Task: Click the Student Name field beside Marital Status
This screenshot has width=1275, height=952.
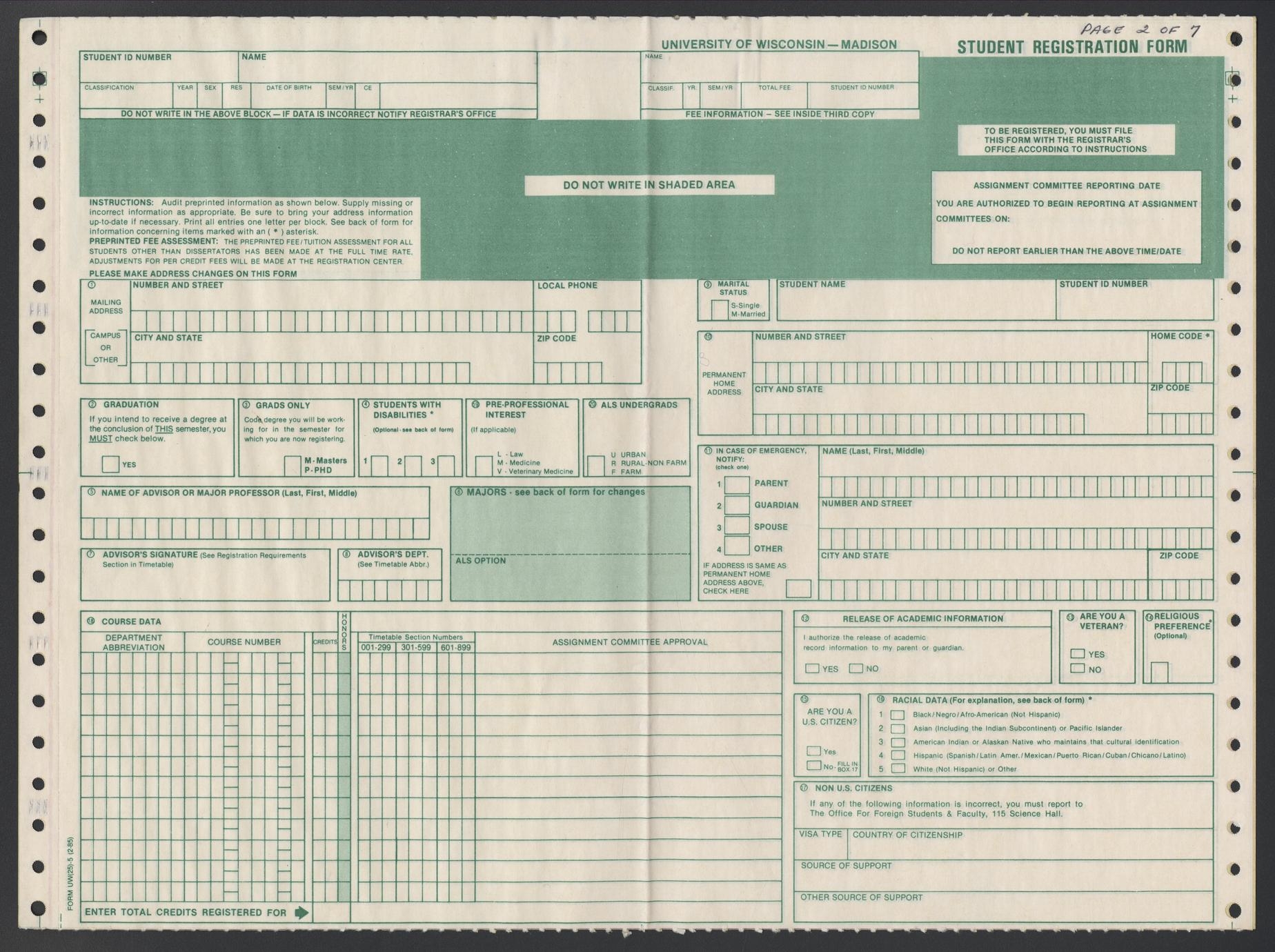Action: point(916,299)
